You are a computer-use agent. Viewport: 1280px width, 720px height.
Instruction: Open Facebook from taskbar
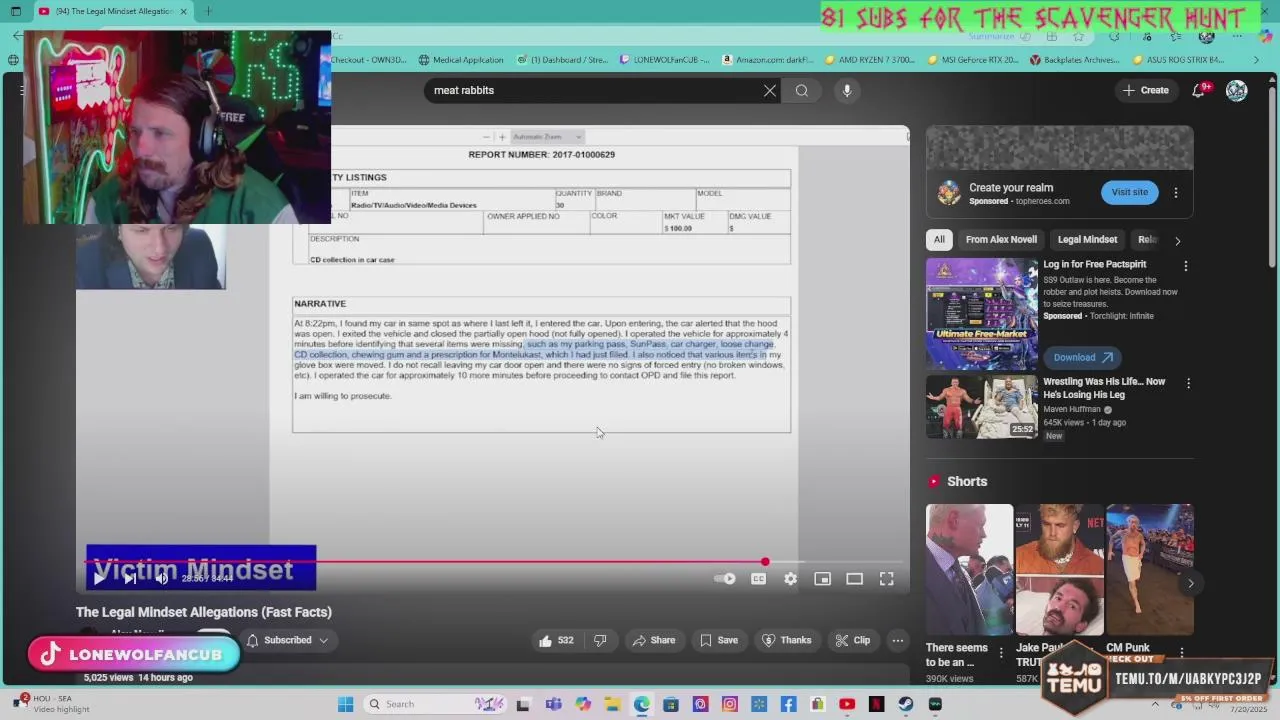click(788, 704)
